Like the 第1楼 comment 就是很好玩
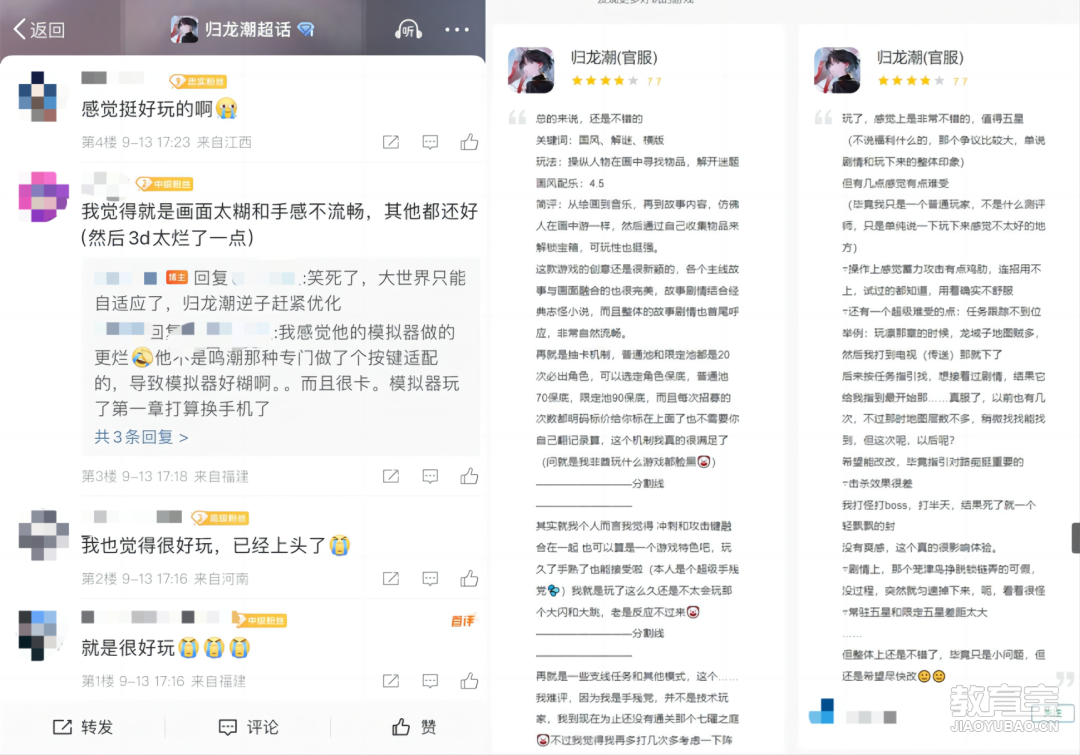Screen dimensions: 1080x755 tap(469, 680)
